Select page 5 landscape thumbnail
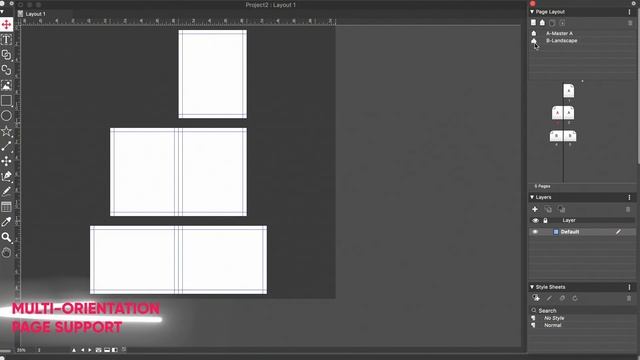This screenshot has height=360, width=640. [570, 136]
